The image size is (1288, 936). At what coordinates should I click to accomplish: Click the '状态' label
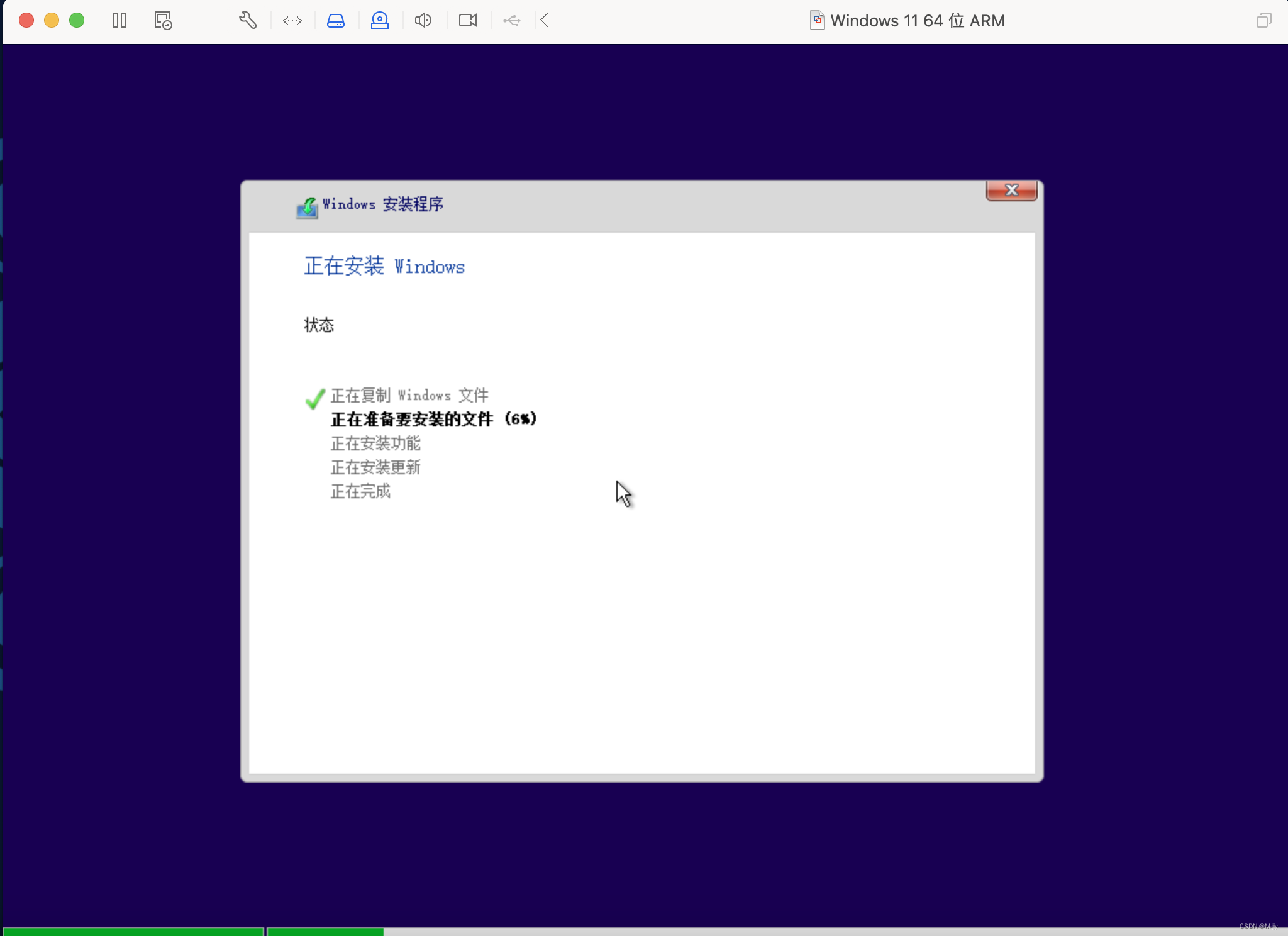(319, 325)
